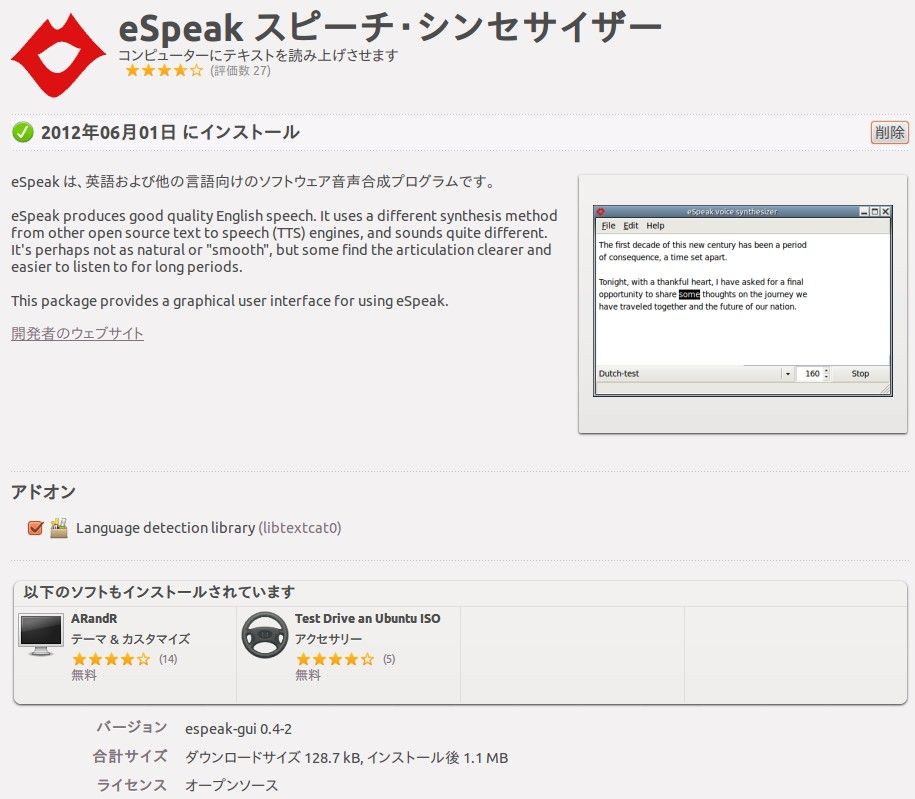Open the Test Drive an Ubuntu ISO title

click(x=368, y=619)
